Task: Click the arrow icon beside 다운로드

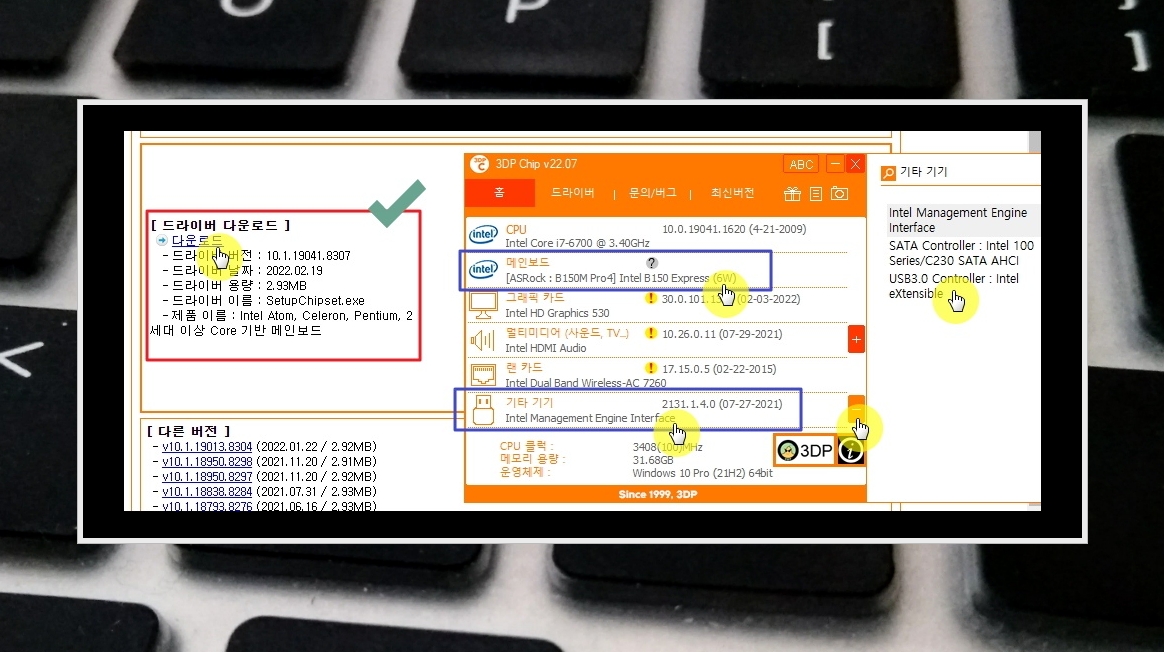Action: click(162, 241)
